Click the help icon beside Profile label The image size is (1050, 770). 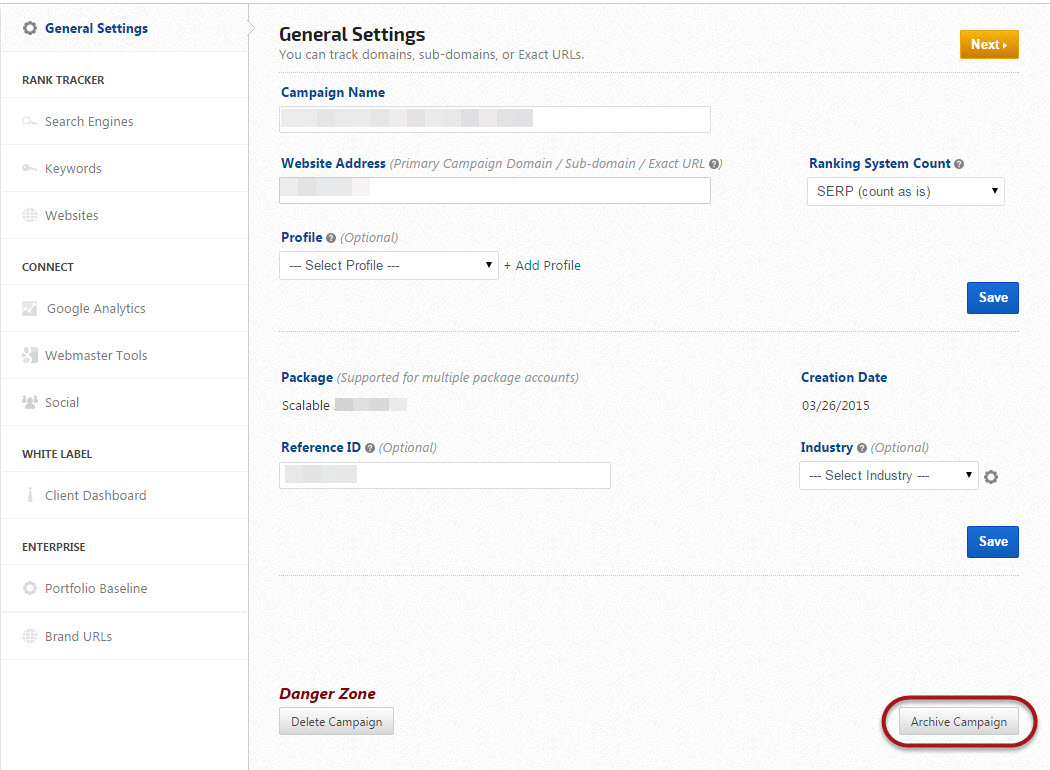[x=331, y=238]
